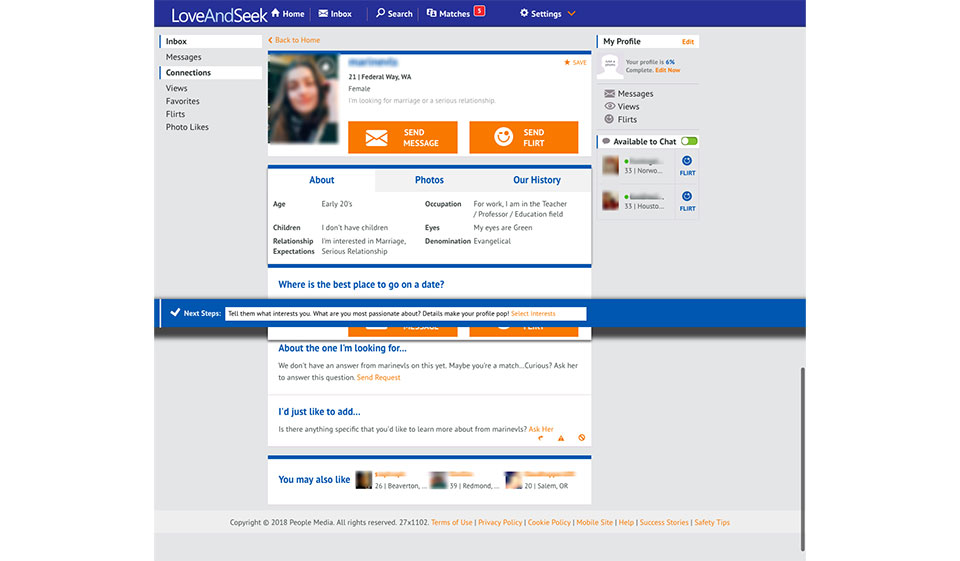
Task: Switch to the Photos tab
Action: click(x=429, y=180)
